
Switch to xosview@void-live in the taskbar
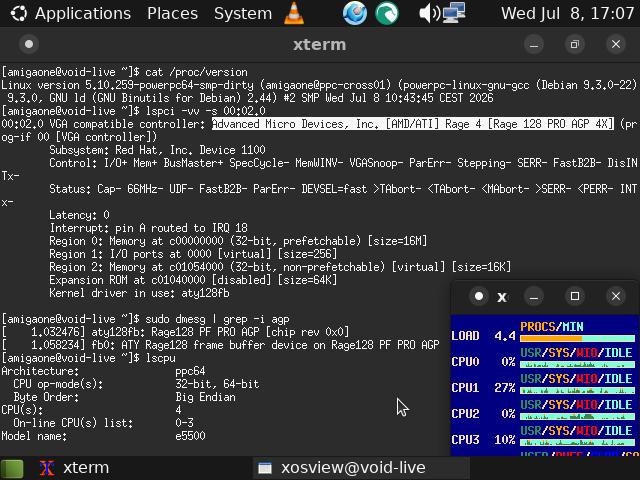(x=361, y=468)
